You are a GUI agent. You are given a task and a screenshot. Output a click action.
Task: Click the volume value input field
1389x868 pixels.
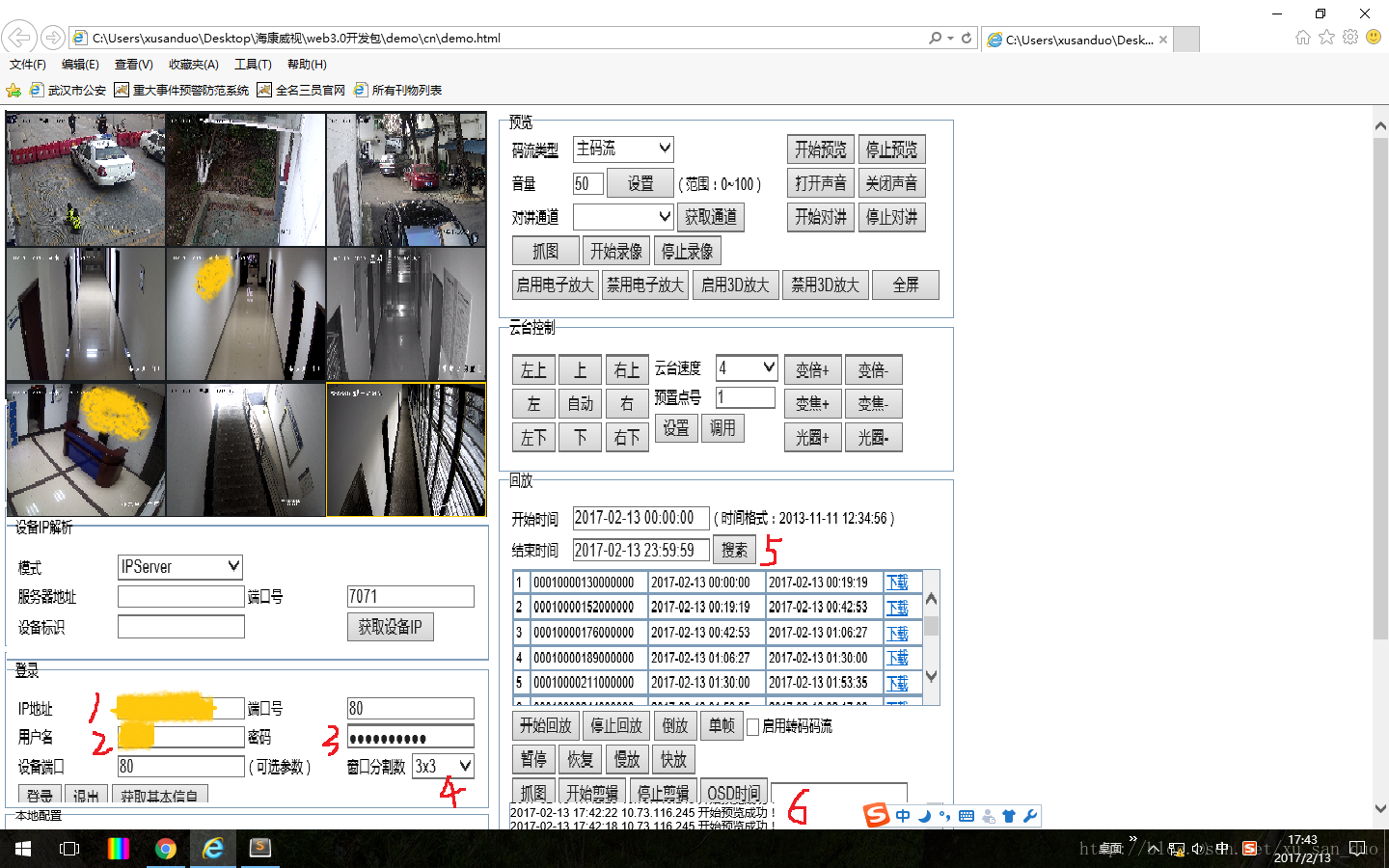[x=588, y=183]
